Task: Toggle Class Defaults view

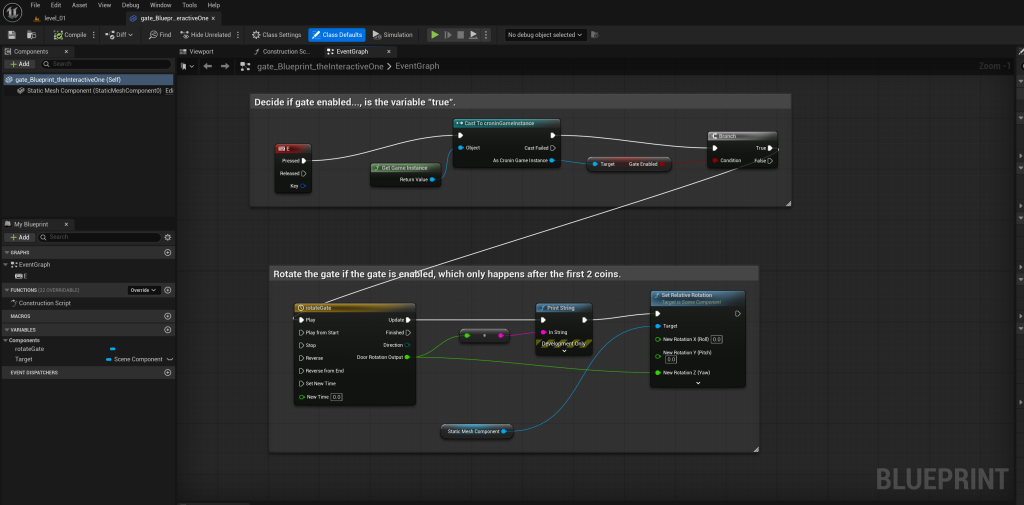Action: 337,34
